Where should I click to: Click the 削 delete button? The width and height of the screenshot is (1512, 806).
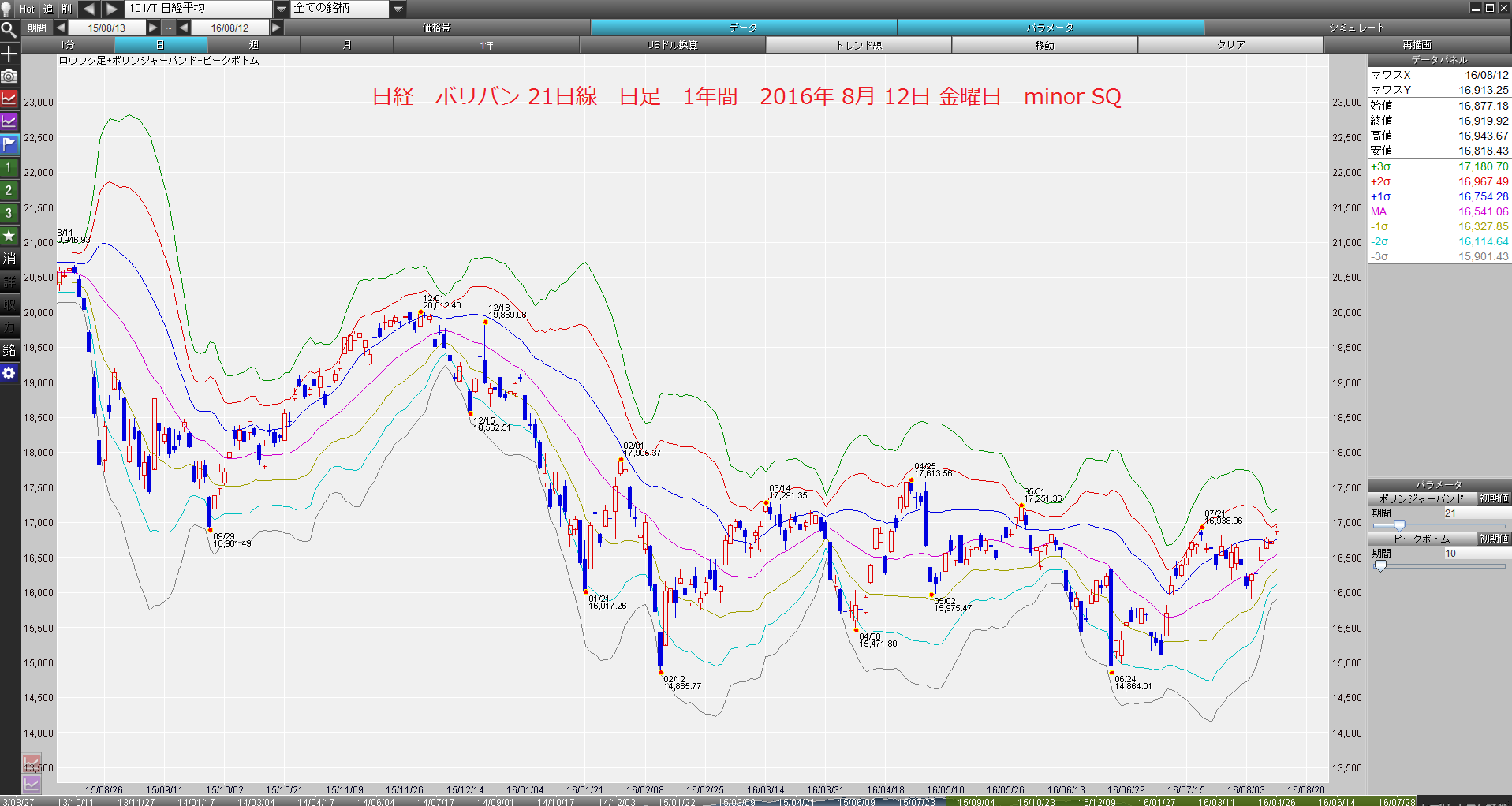[x=67, y=9]
